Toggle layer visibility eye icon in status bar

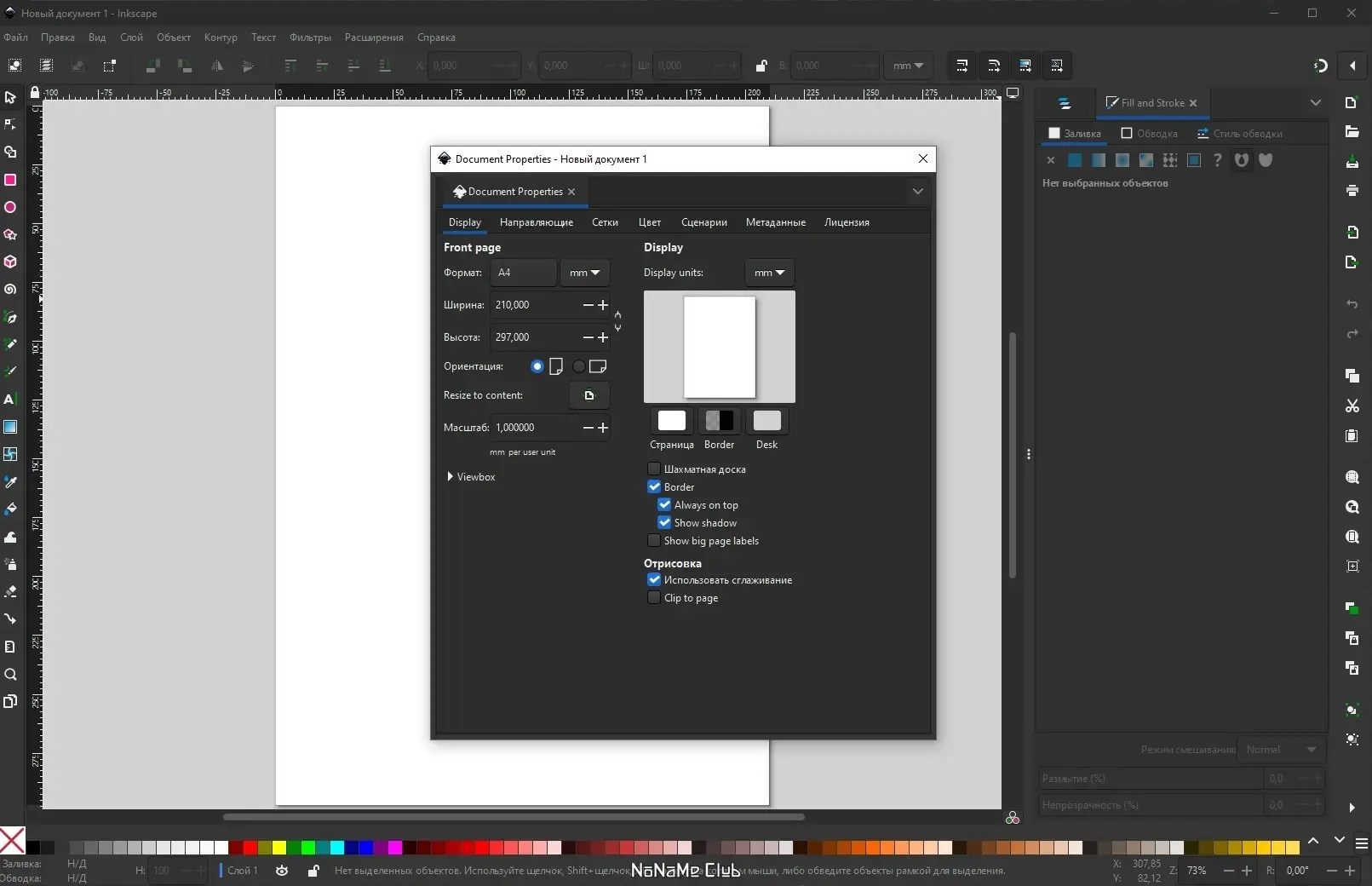[282, 871]
